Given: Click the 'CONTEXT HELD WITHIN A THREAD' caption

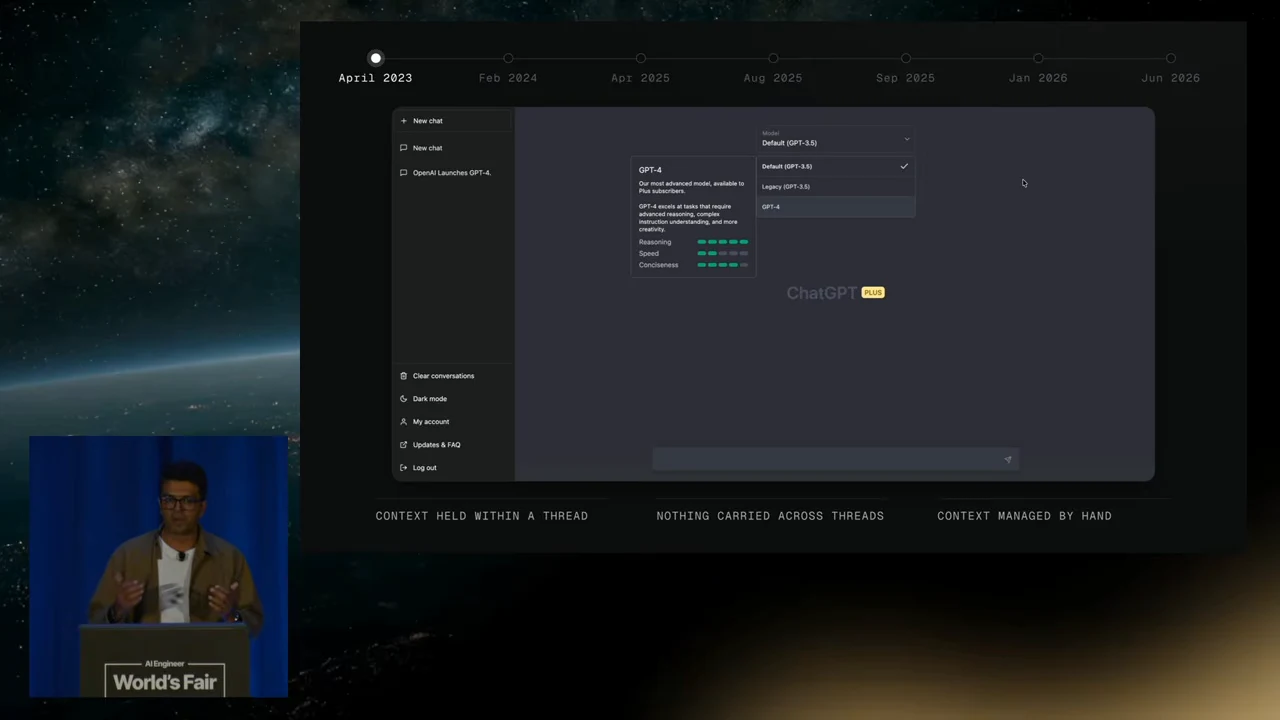Looking at the screenshot, I should tap(482, 516).
